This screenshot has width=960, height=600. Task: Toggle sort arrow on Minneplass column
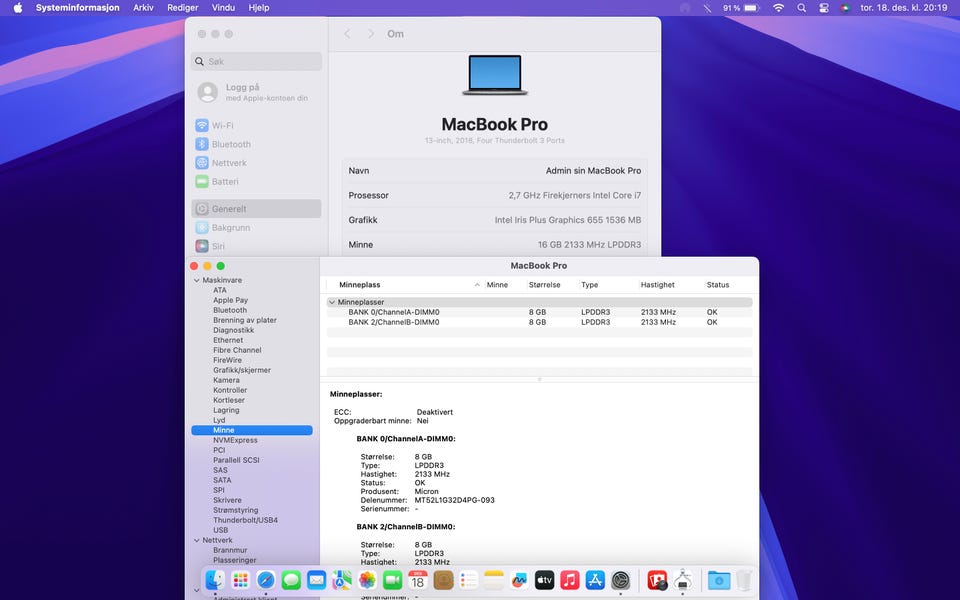point(477,285)
